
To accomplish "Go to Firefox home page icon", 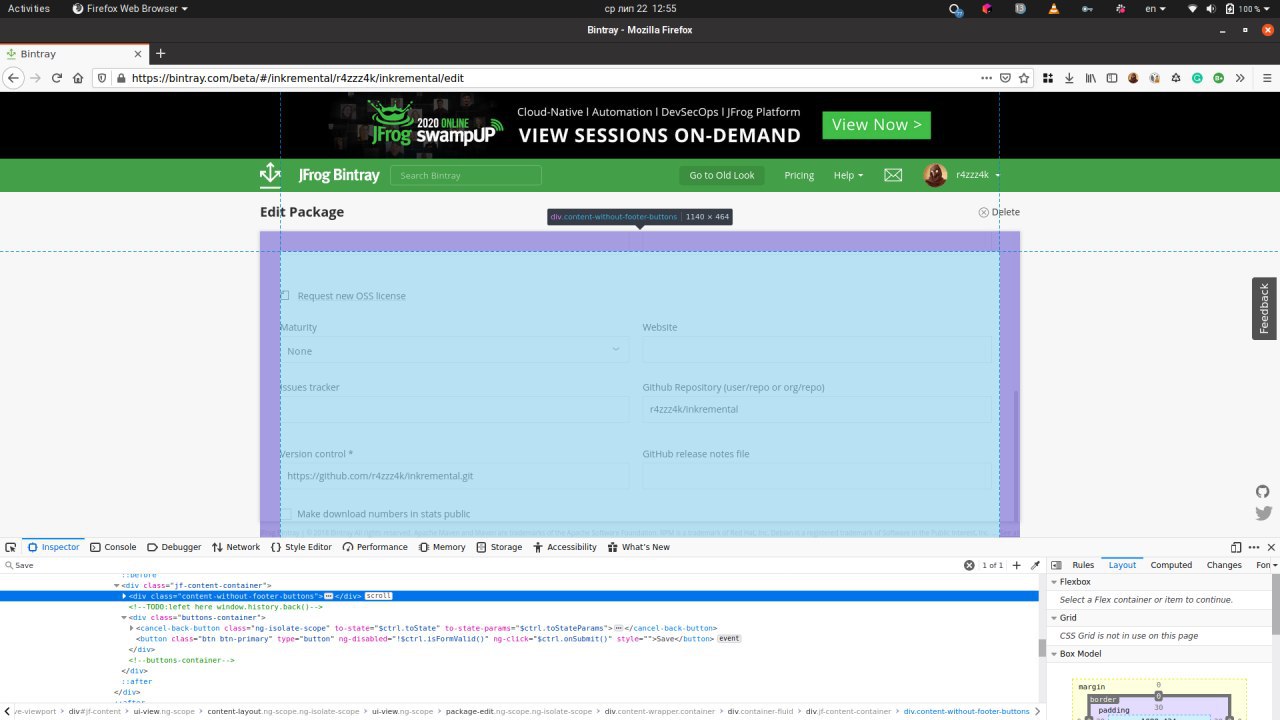I will [x=77, y=78].
